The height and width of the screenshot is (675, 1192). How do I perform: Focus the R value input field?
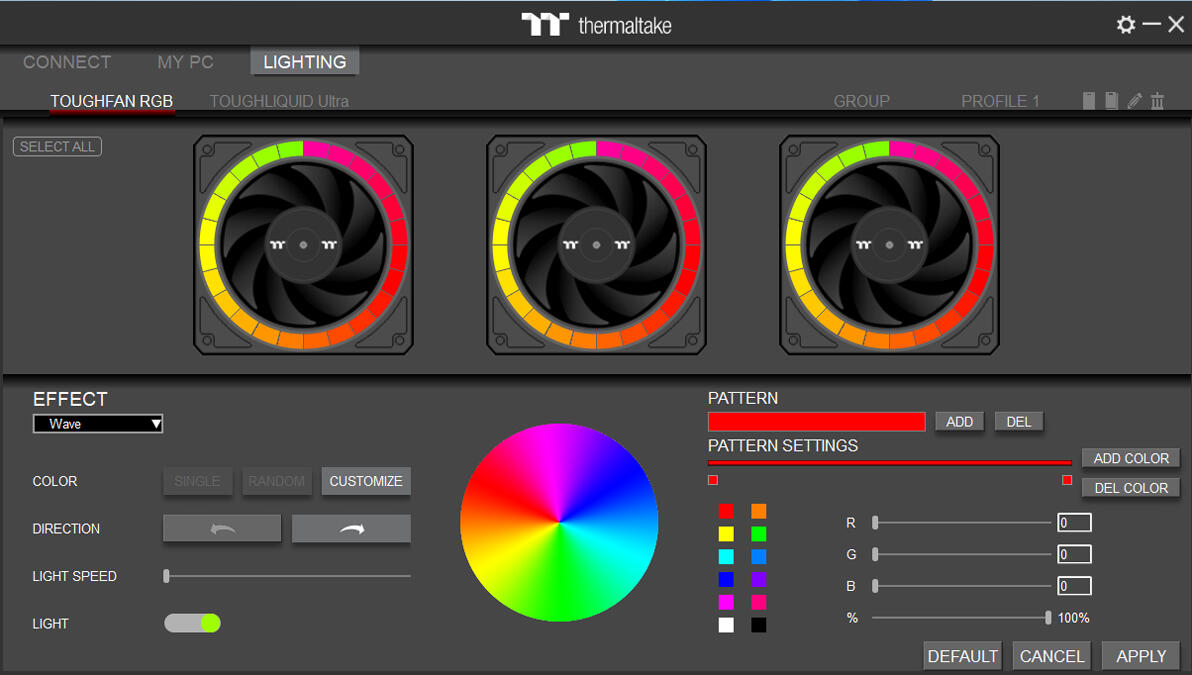(x=1074, y=523)
